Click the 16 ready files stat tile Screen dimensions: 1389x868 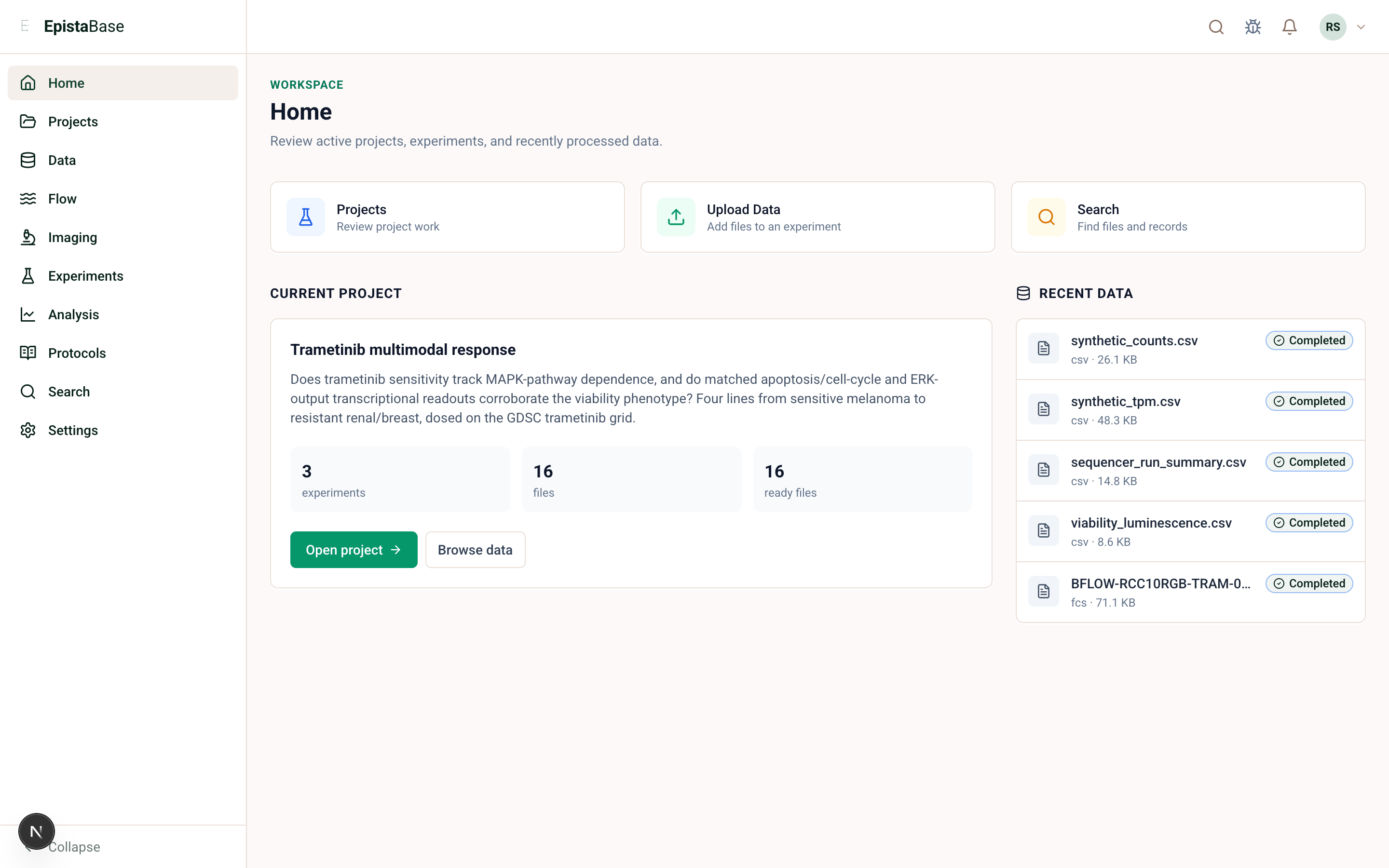coord(863,479)
